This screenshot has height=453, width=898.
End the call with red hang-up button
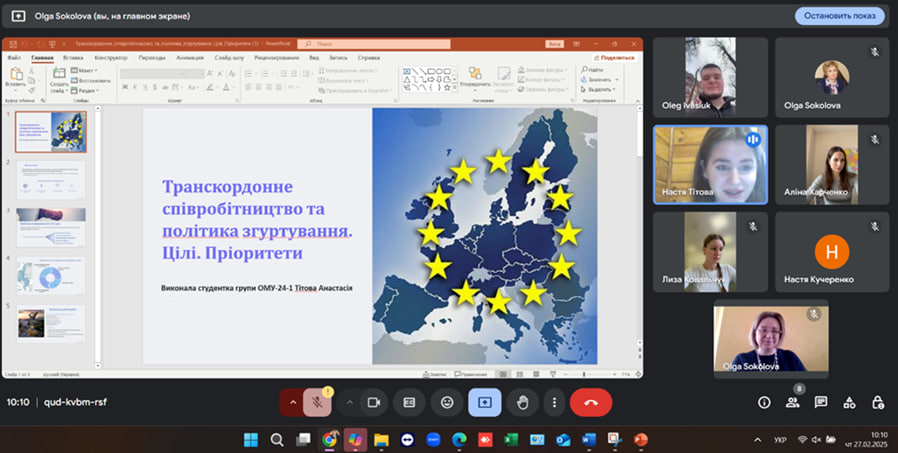(591, 403)
